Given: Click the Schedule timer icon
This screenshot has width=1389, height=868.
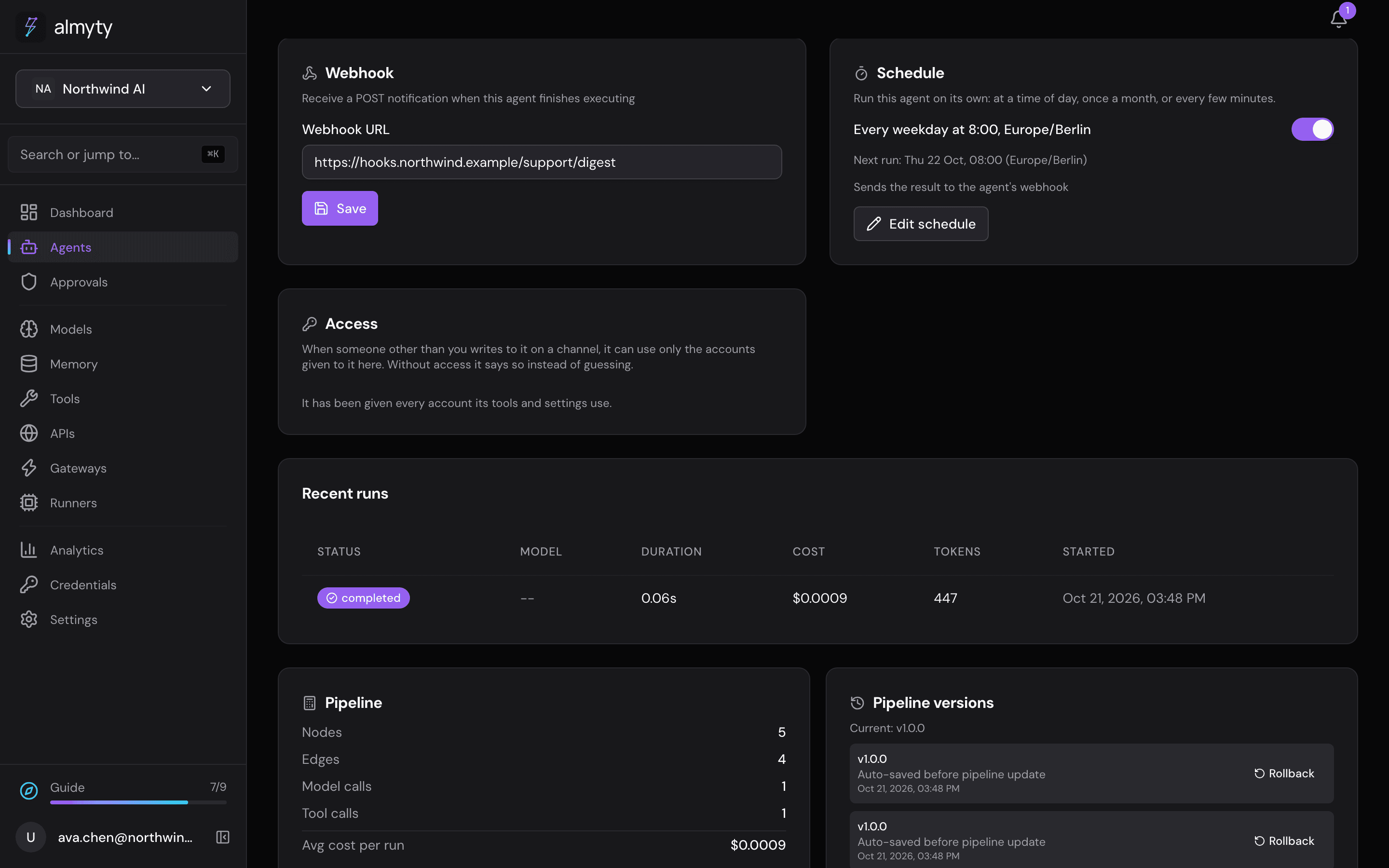Looking at the screenshot, I should (x=861, y=73).
